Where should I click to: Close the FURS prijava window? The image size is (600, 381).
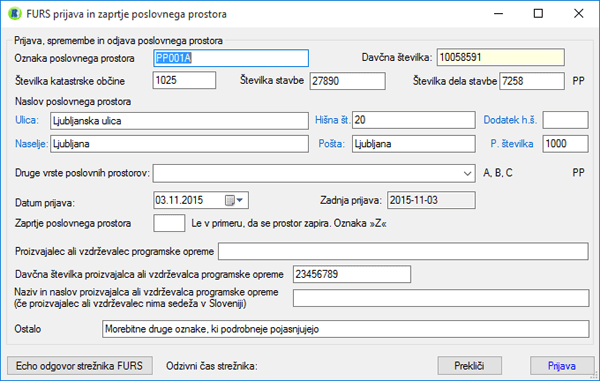(x=579, y=14)
